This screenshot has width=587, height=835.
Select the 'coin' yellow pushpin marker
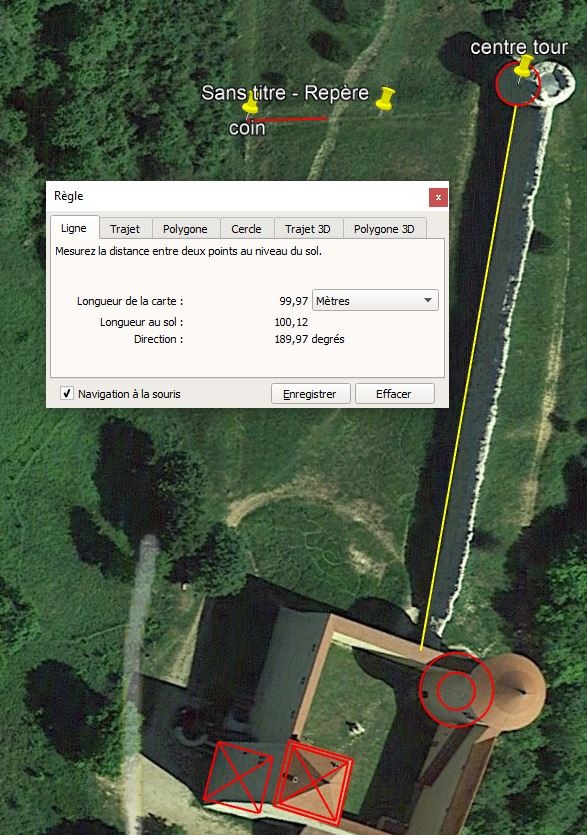coord(250,104)
